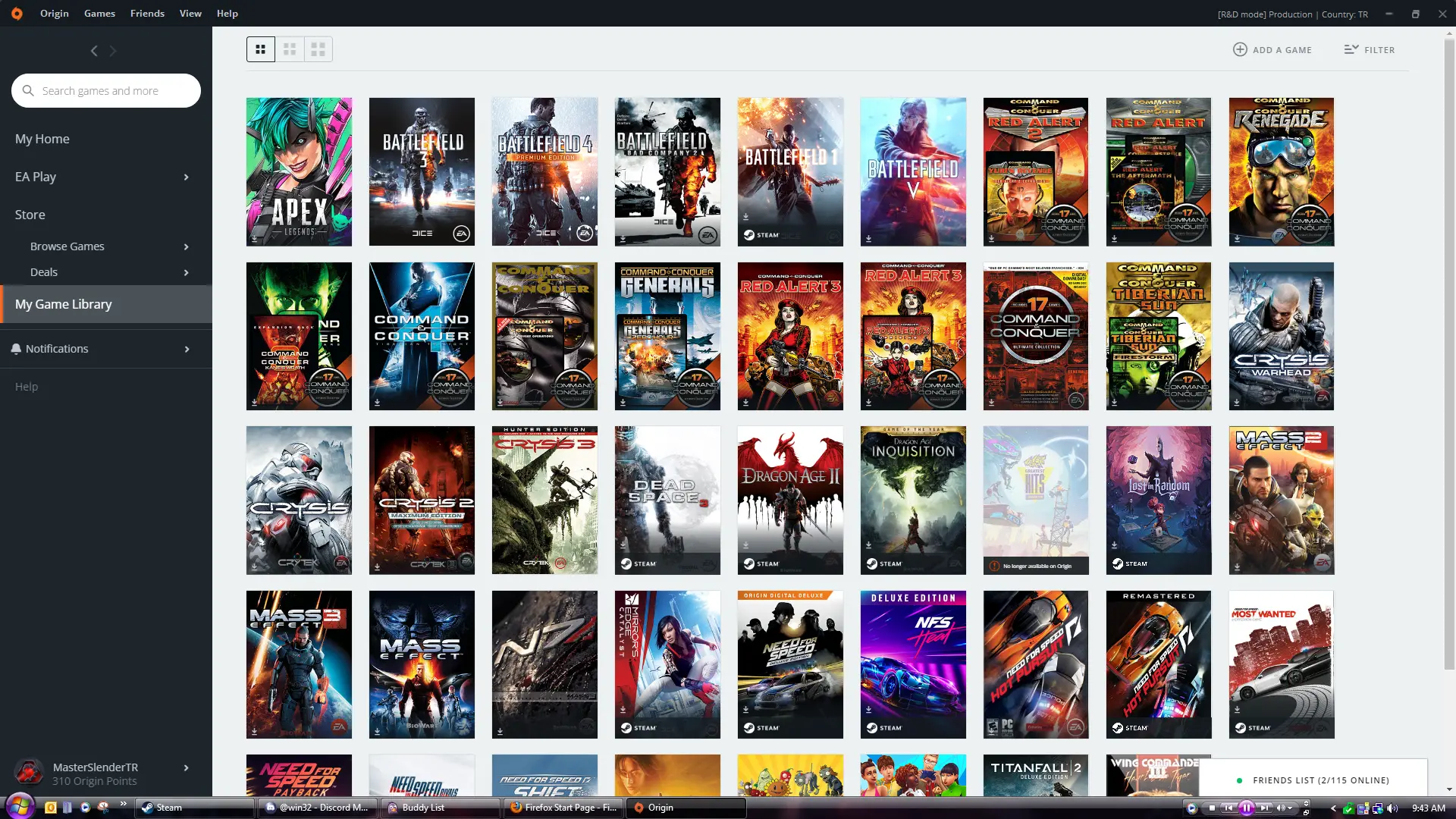Select the Dragon Age II game tile

[790, 500]
